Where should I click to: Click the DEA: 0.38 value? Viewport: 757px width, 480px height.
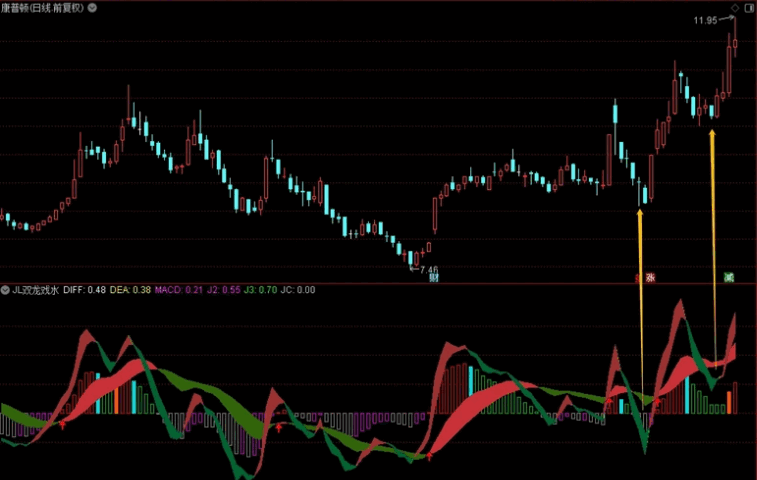pyautogui.click(x=130, y=290)
